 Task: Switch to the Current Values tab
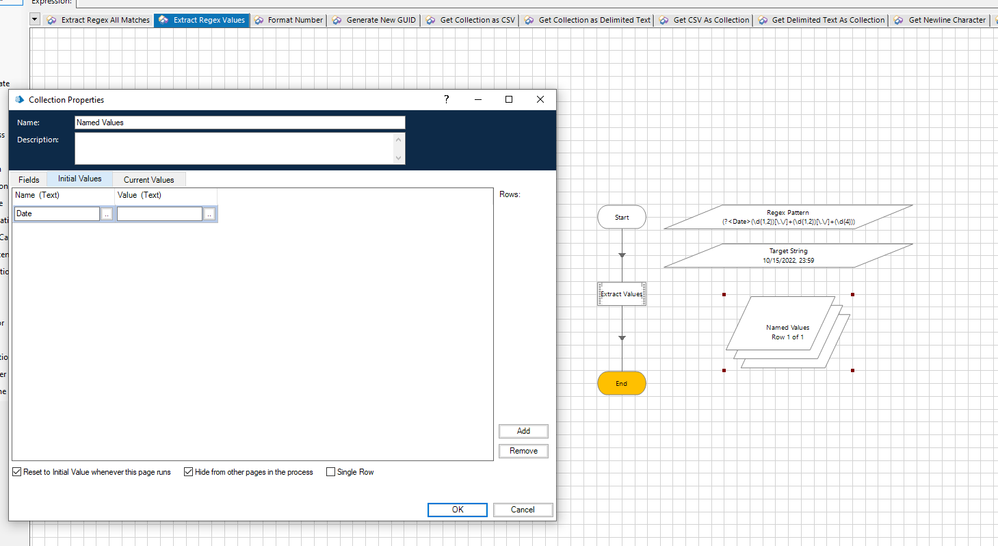tap(149, 180)
